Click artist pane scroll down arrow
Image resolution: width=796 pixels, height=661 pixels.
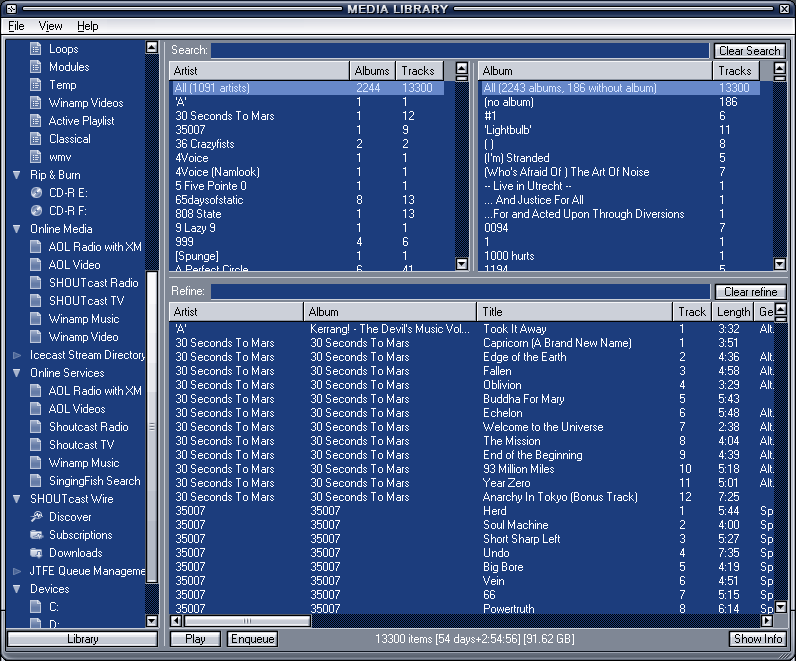(461, 264)
